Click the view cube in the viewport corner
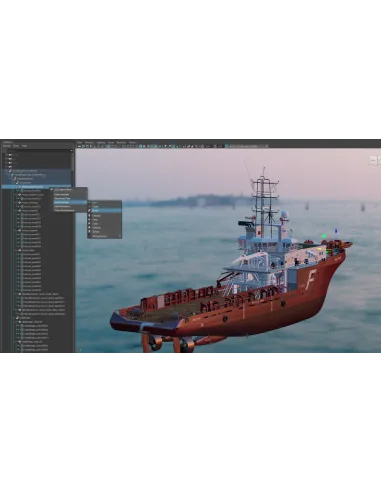 click(376, 160)
